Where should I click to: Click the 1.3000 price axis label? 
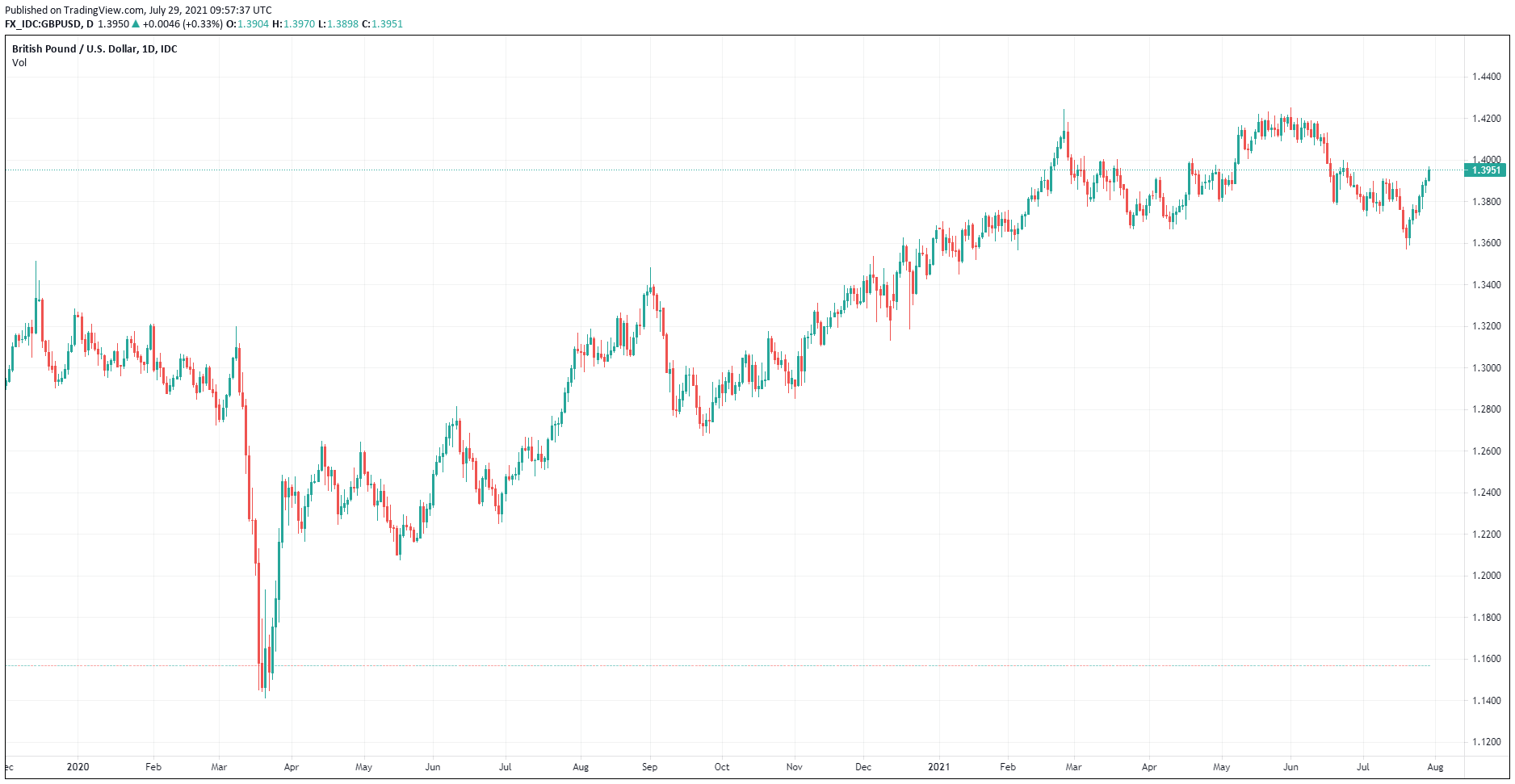tap(1486, 368)
